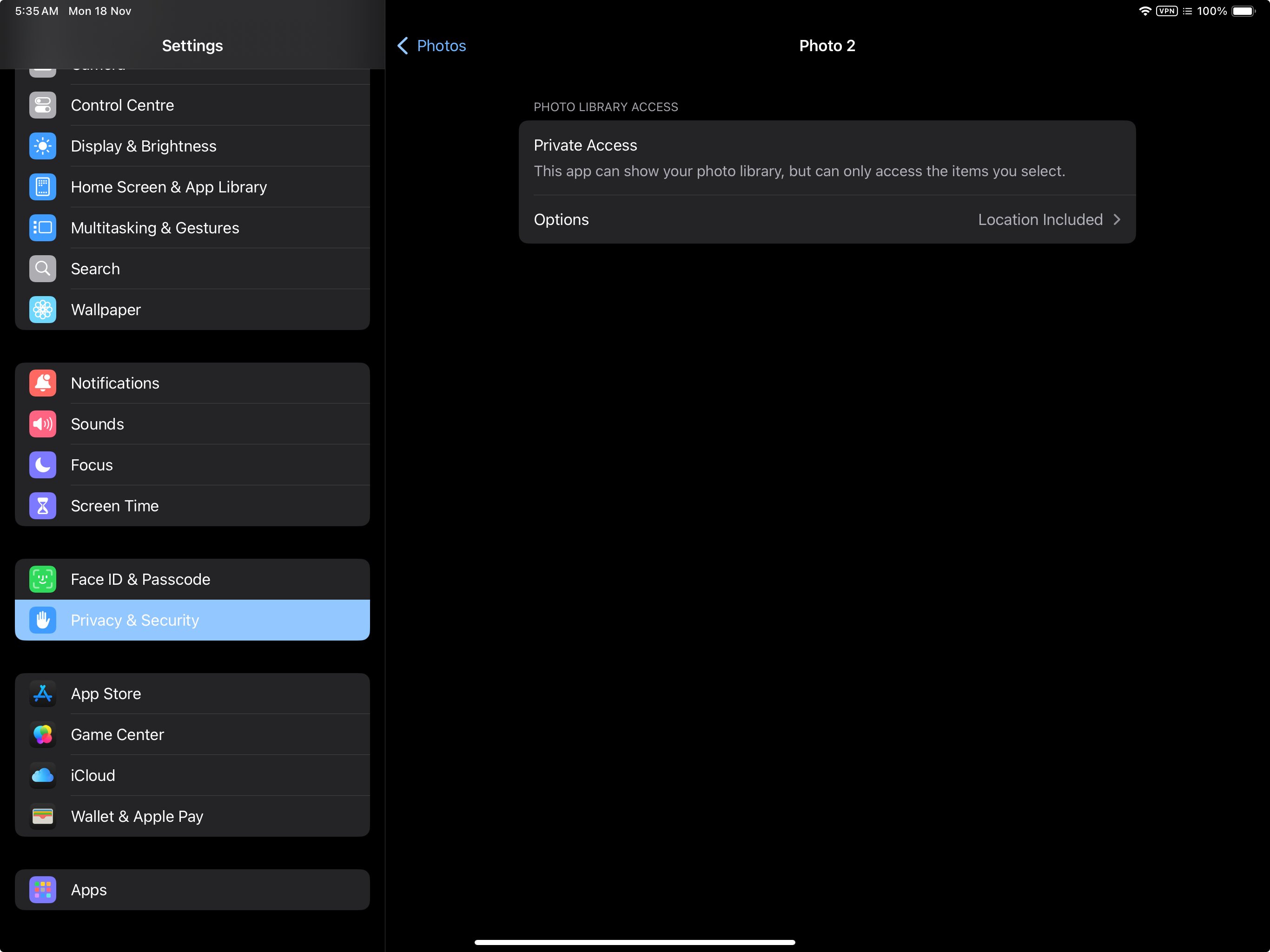The width and height of the screenshot is (1270, 952).
Task: Expand Options chevron for Location Included
Action: (1117, 219)
